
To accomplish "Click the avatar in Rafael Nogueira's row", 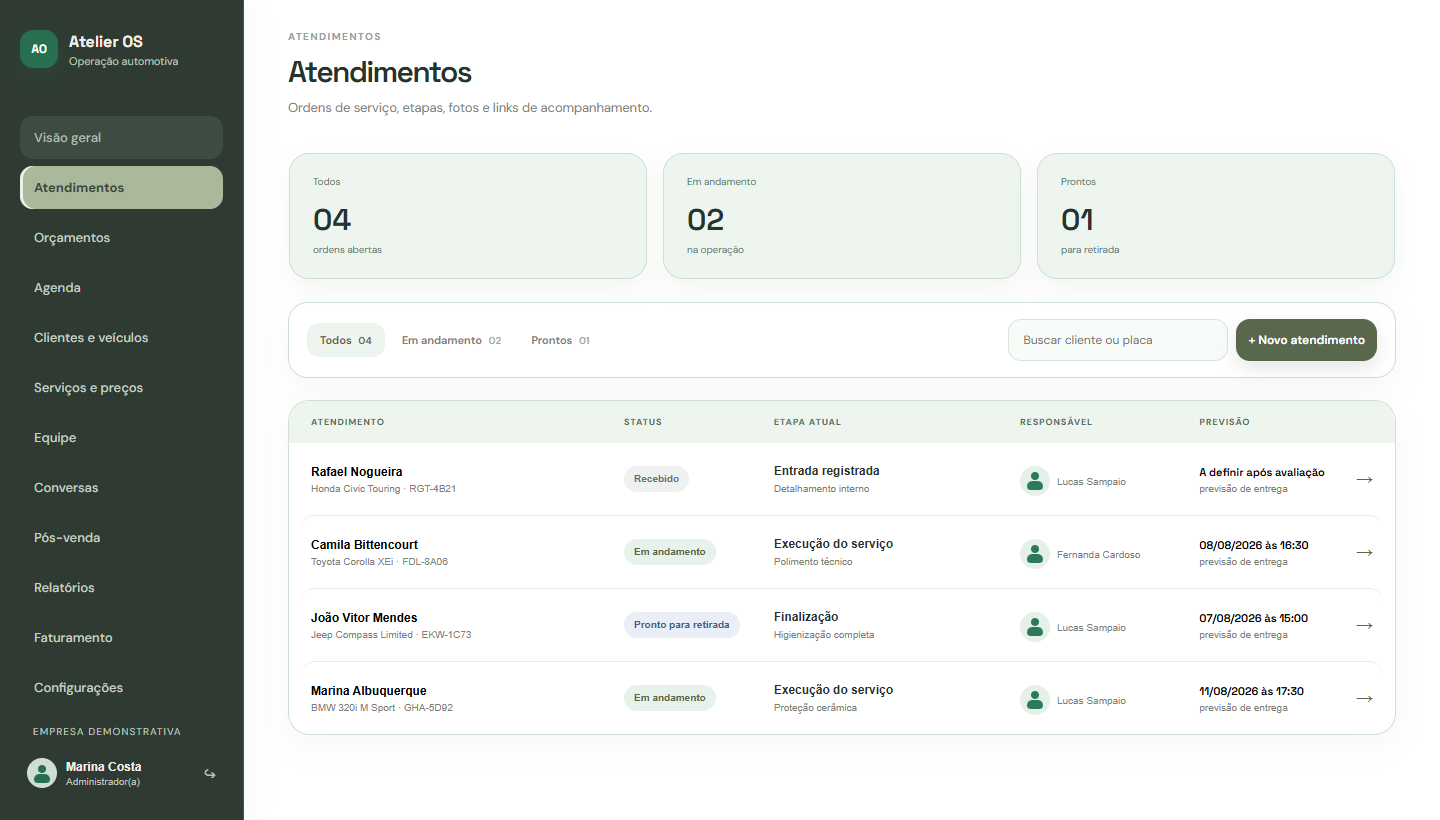I will tap(1035, 481).
